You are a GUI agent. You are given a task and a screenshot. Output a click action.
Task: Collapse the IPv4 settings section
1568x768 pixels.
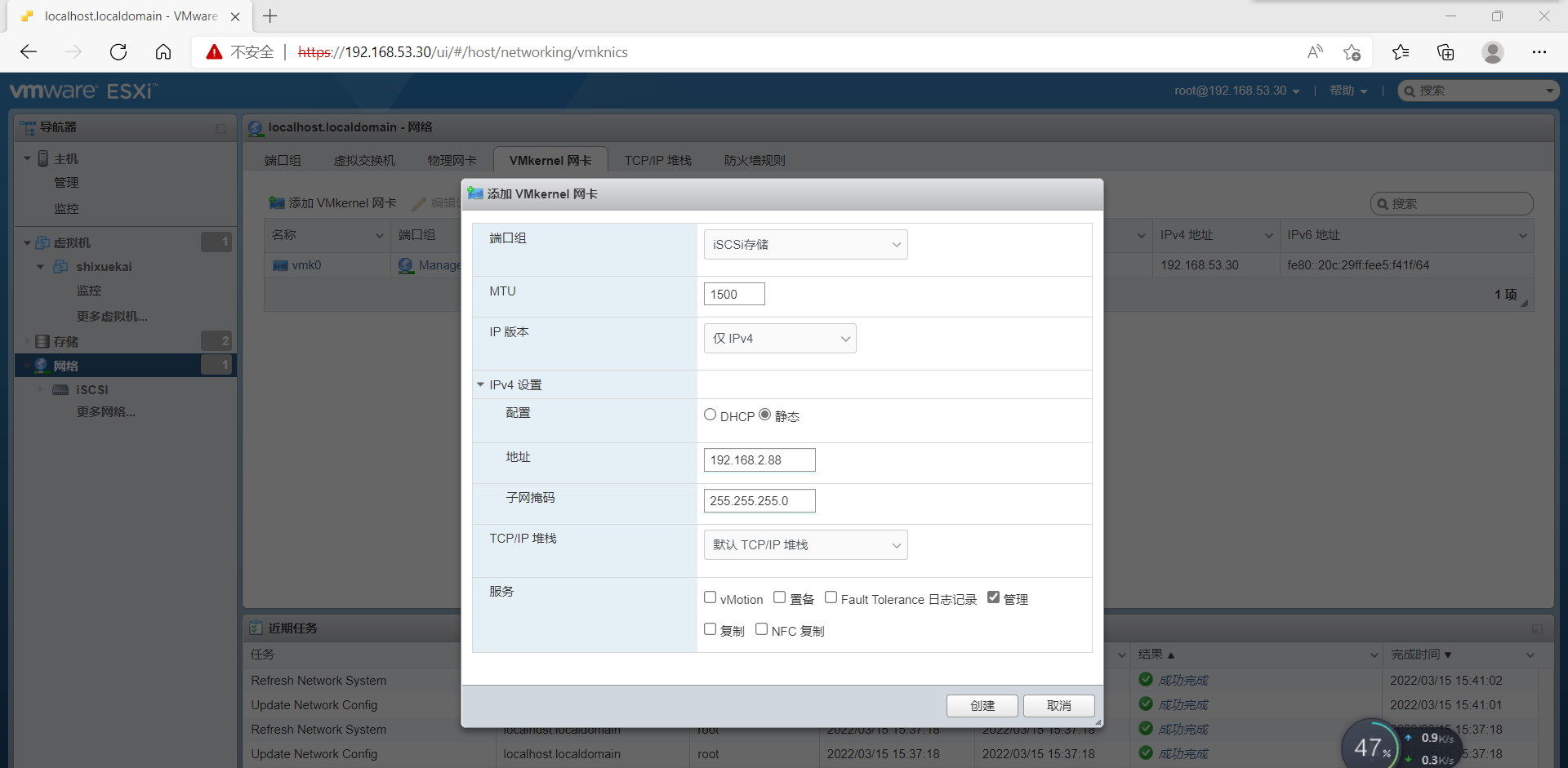[480, 384]
